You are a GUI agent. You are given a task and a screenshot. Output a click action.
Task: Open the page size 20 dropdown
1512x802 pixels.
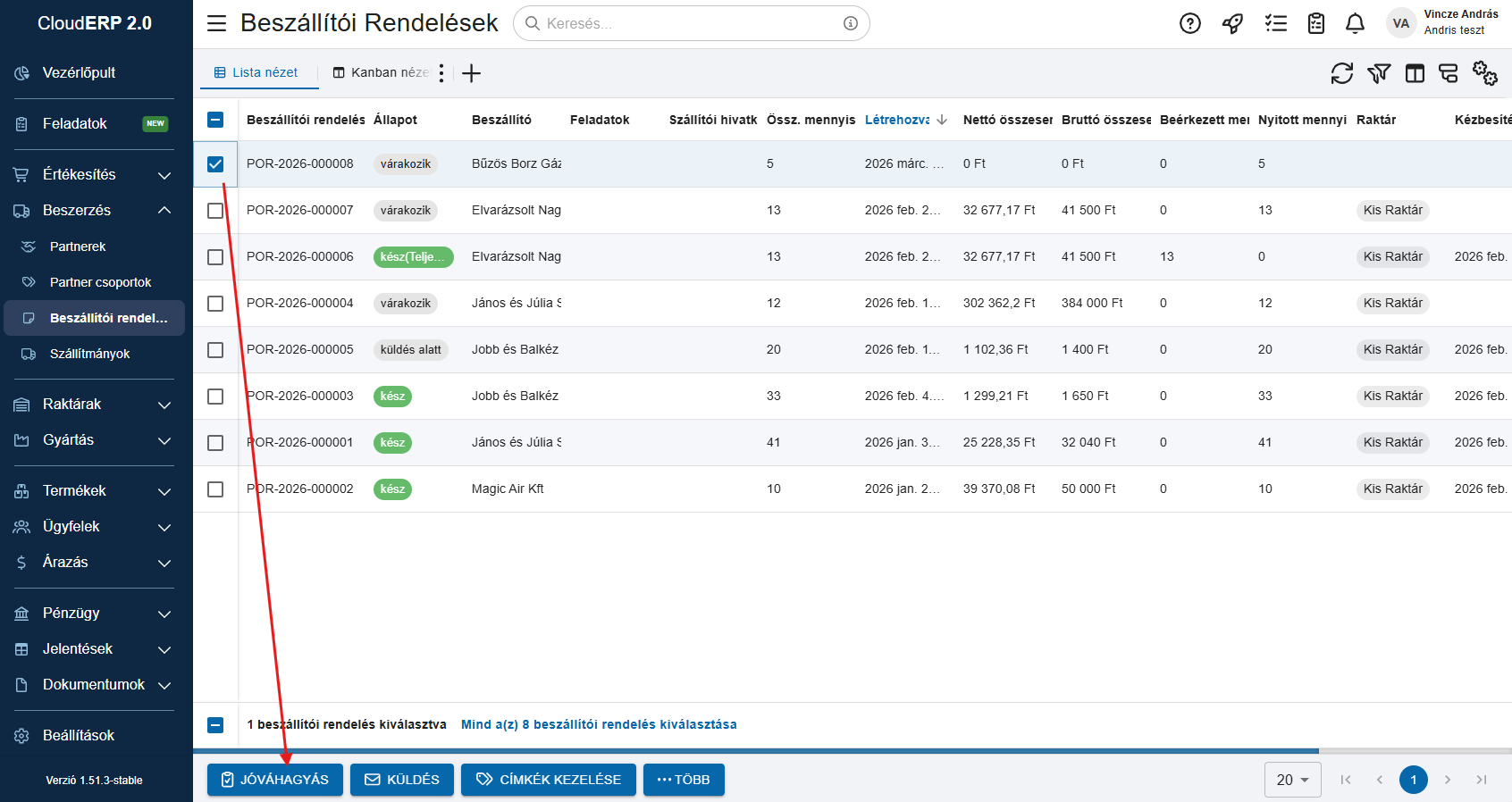1292,780
